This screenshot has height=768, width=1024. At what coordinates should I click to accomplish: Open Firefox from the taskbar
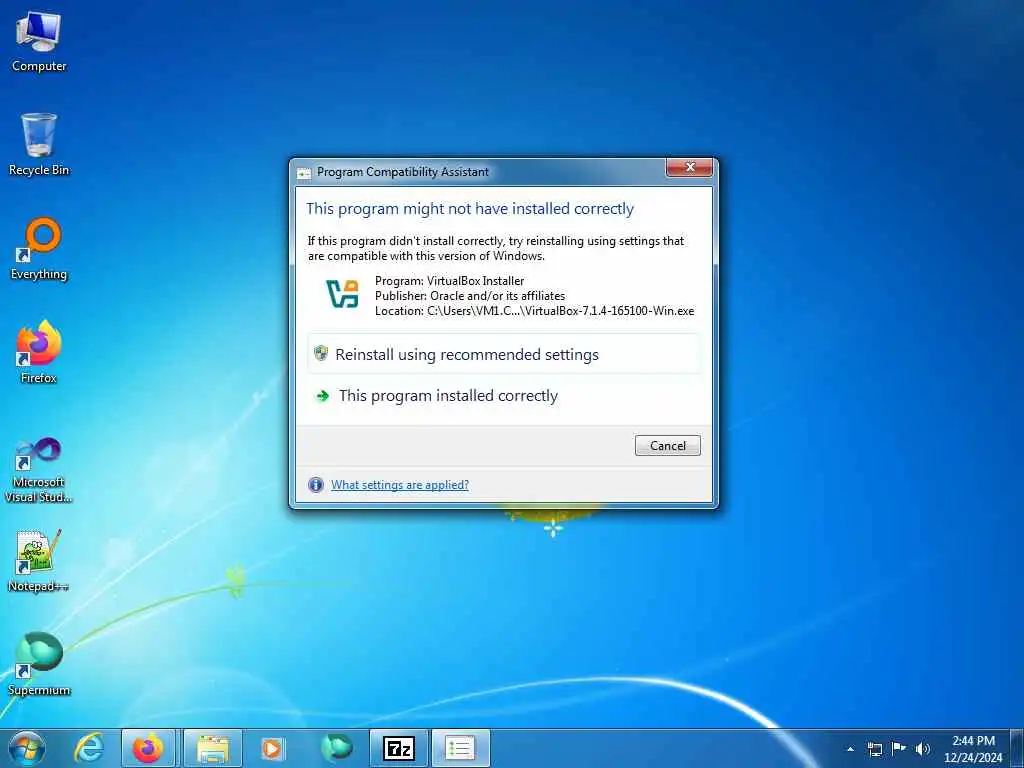(148, 748)
